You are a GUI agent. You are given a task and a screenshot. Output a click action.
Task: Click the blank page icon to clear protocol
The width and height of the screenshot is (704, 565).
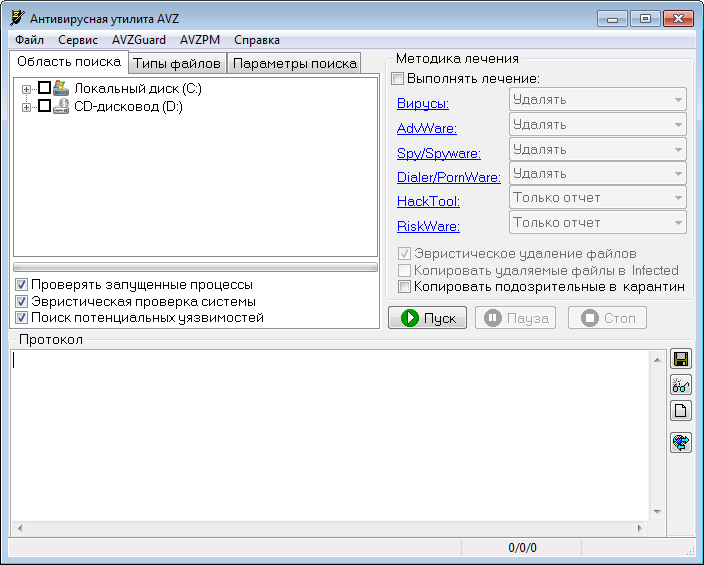coord(681,410)
